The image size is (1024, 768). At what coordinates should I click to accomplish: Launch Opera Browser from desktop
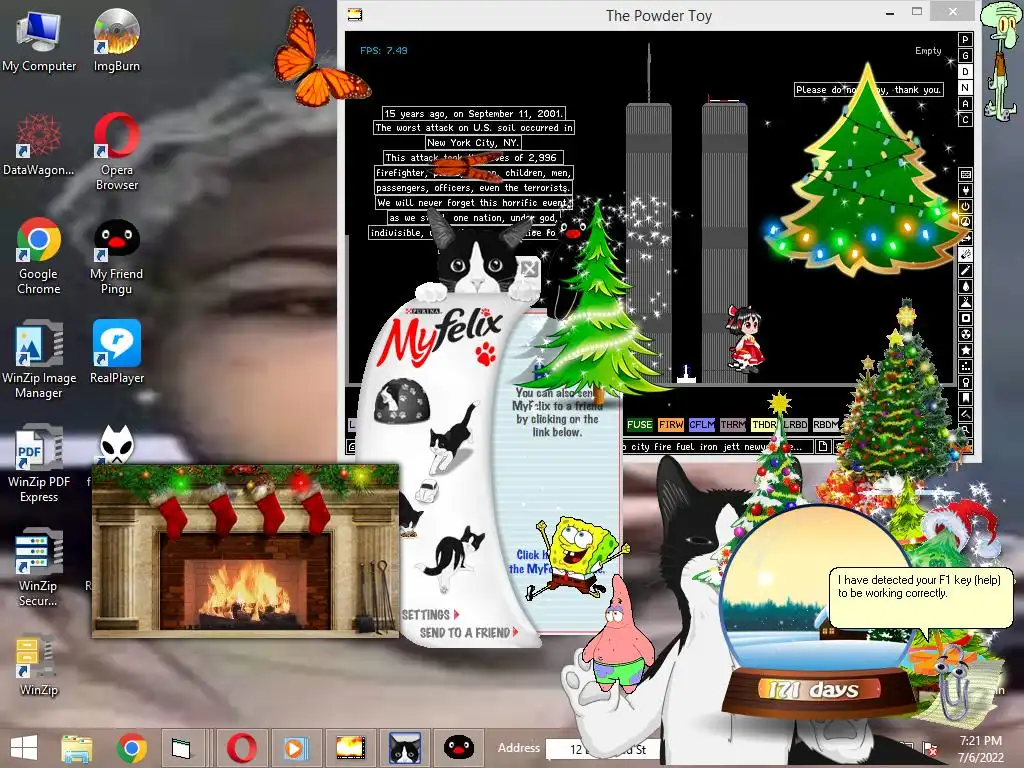(116, 152)
